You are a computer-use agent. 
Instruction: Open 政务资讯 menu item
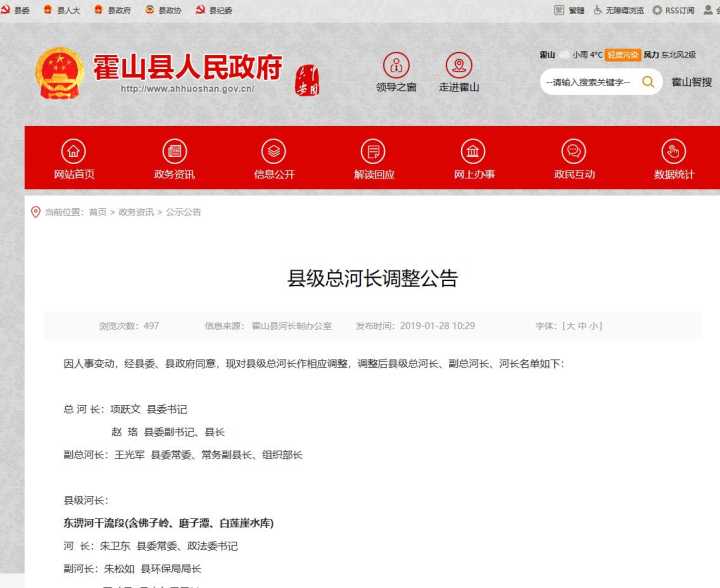pos(174,159)
